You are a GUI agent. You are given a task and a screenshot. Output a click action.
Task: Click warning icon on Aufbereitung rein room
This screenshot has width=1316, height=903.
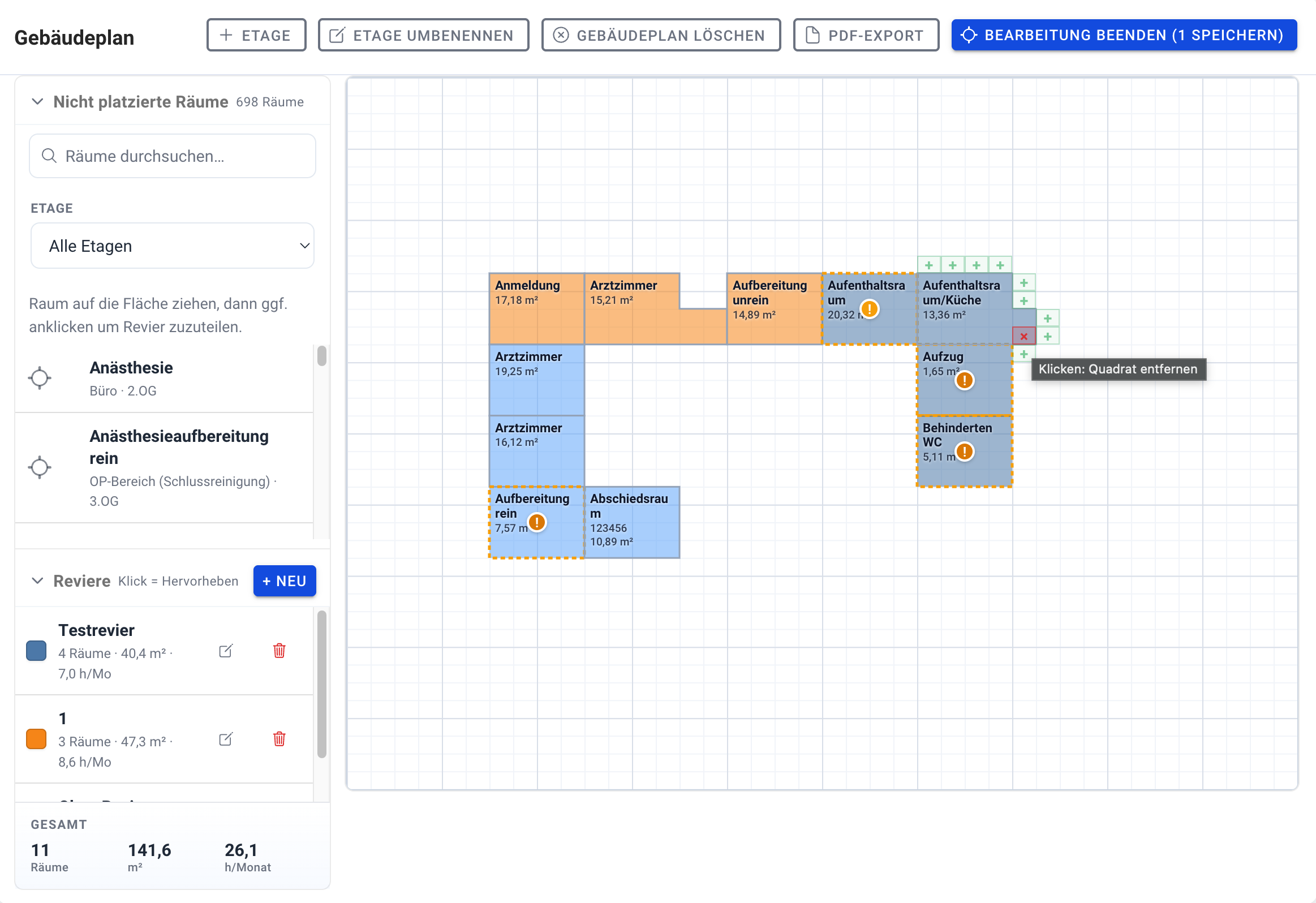pyautogui.click(x=536, y=522)
